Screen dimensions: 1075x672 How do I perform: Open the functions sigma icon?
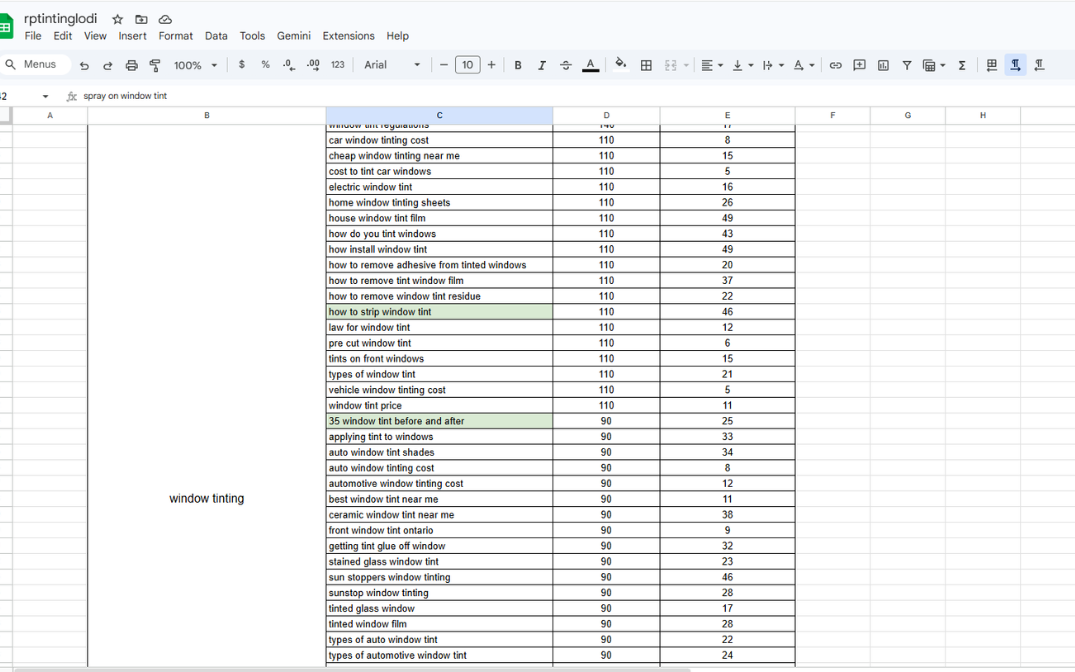tap(962, 65)
